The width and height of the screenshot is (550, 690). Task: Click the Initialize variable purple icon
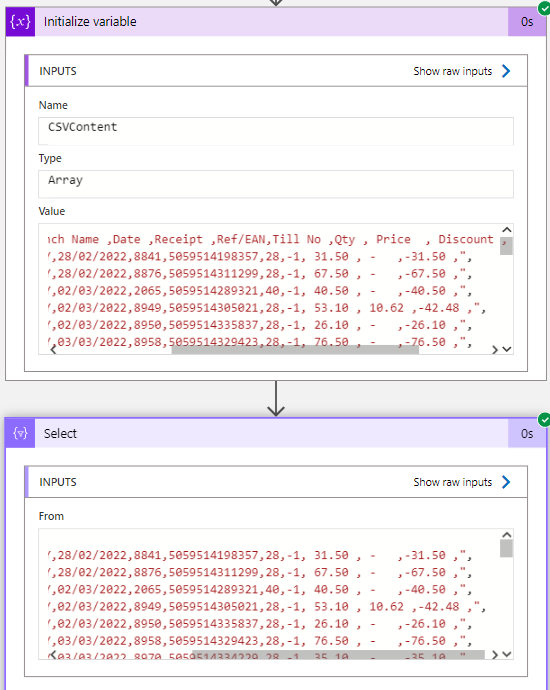coord(20,22)
